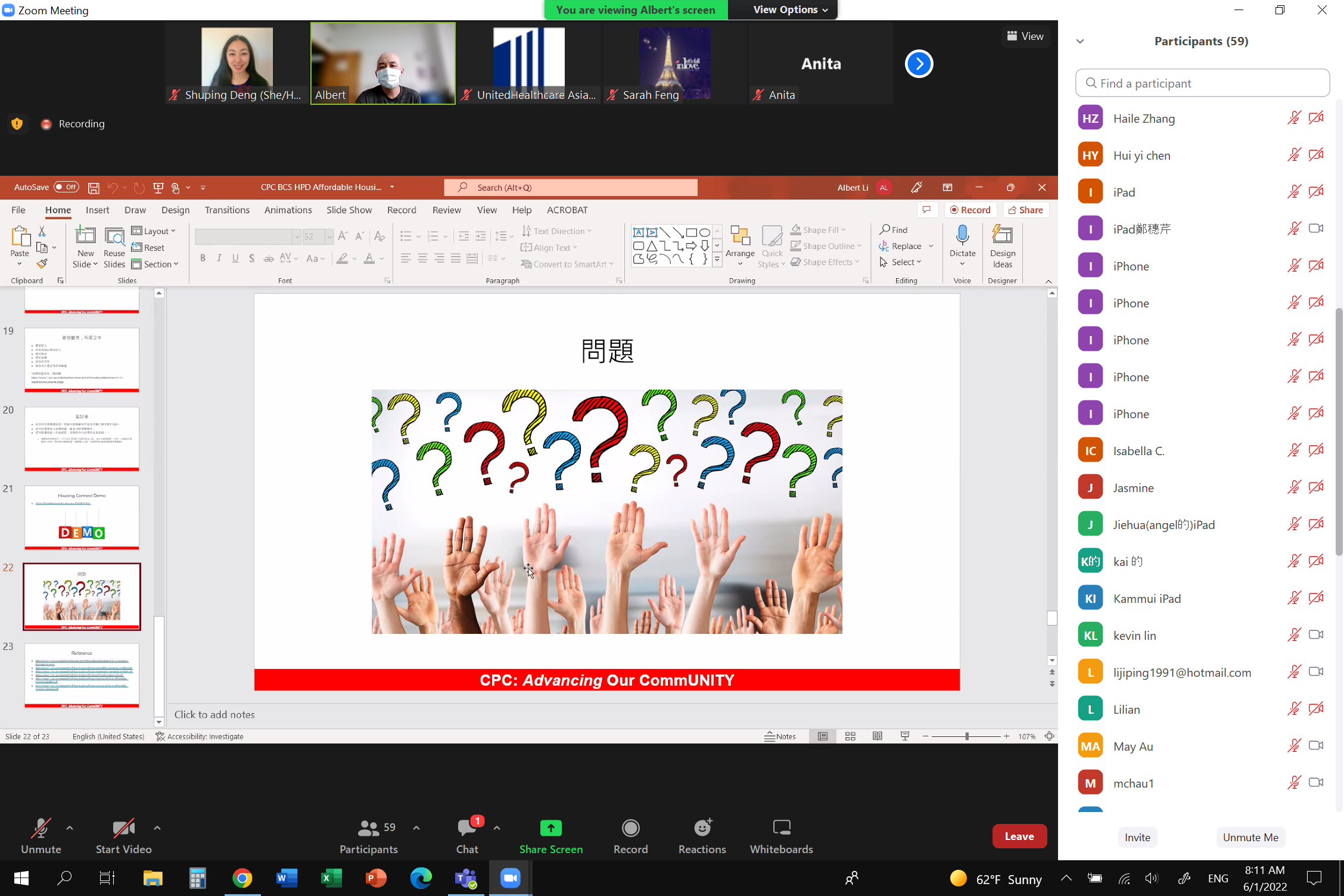Click the View button in Zoom
The width and height of the screenshot is (1344, 896).
(1025, 36)
